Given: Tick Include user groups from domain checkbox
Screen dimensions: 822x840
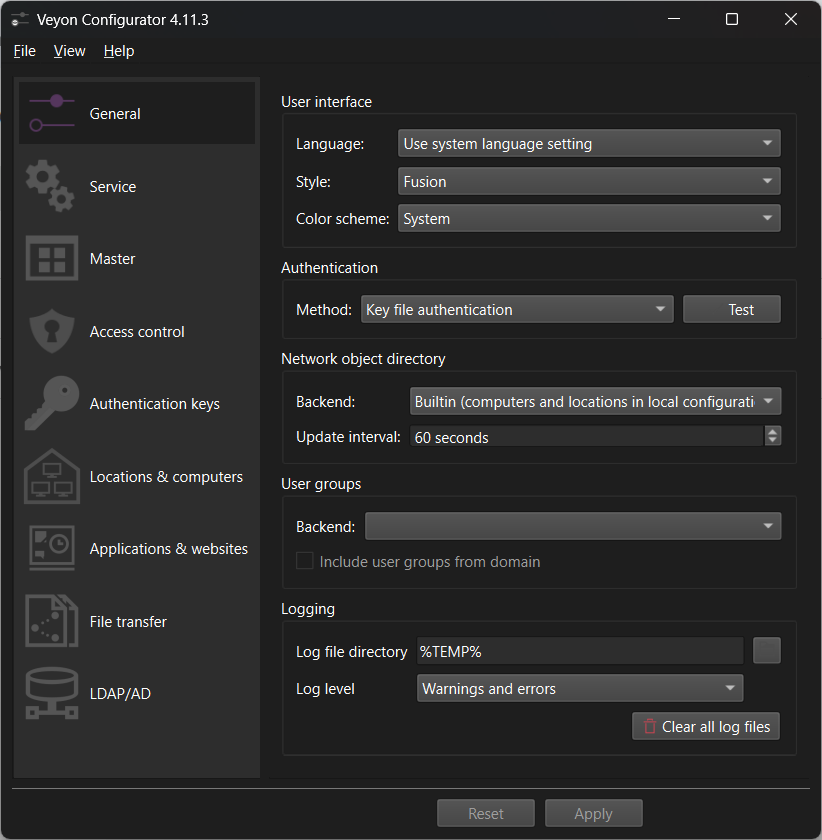Looking at the screenshot, I should (x=304, y=561).
